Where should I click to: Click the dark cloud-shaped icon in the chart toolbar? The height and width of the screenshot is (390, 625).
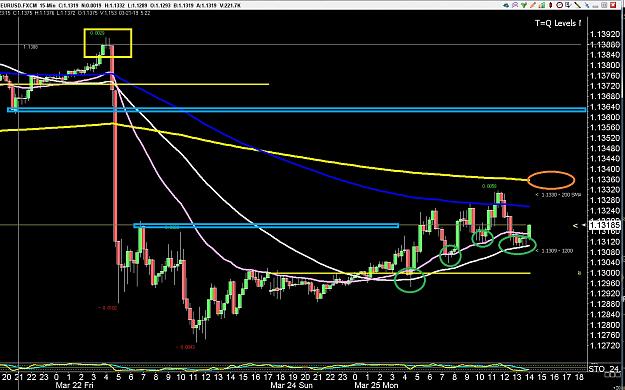(x=506, y=5)
